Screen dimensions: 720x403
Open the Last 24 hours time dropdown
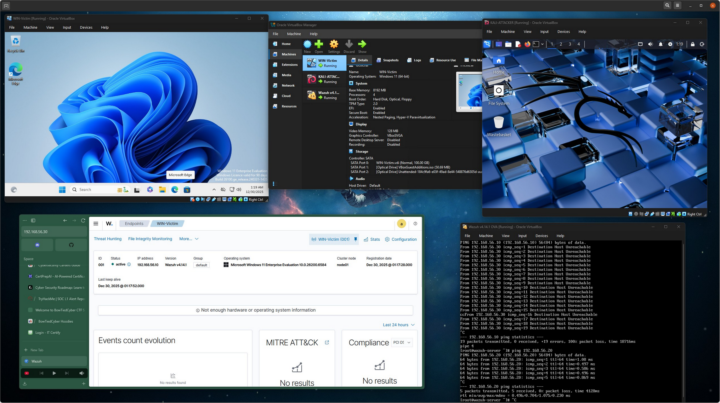click(x=397, y=325)
